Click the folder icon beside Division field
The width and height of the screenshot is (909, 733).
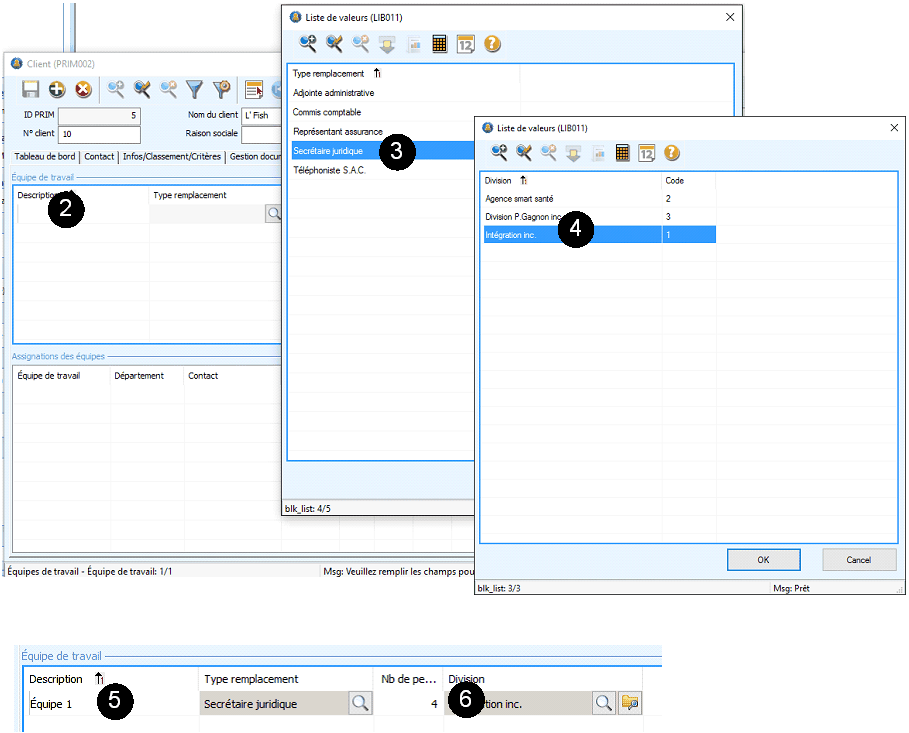point(630,704)
